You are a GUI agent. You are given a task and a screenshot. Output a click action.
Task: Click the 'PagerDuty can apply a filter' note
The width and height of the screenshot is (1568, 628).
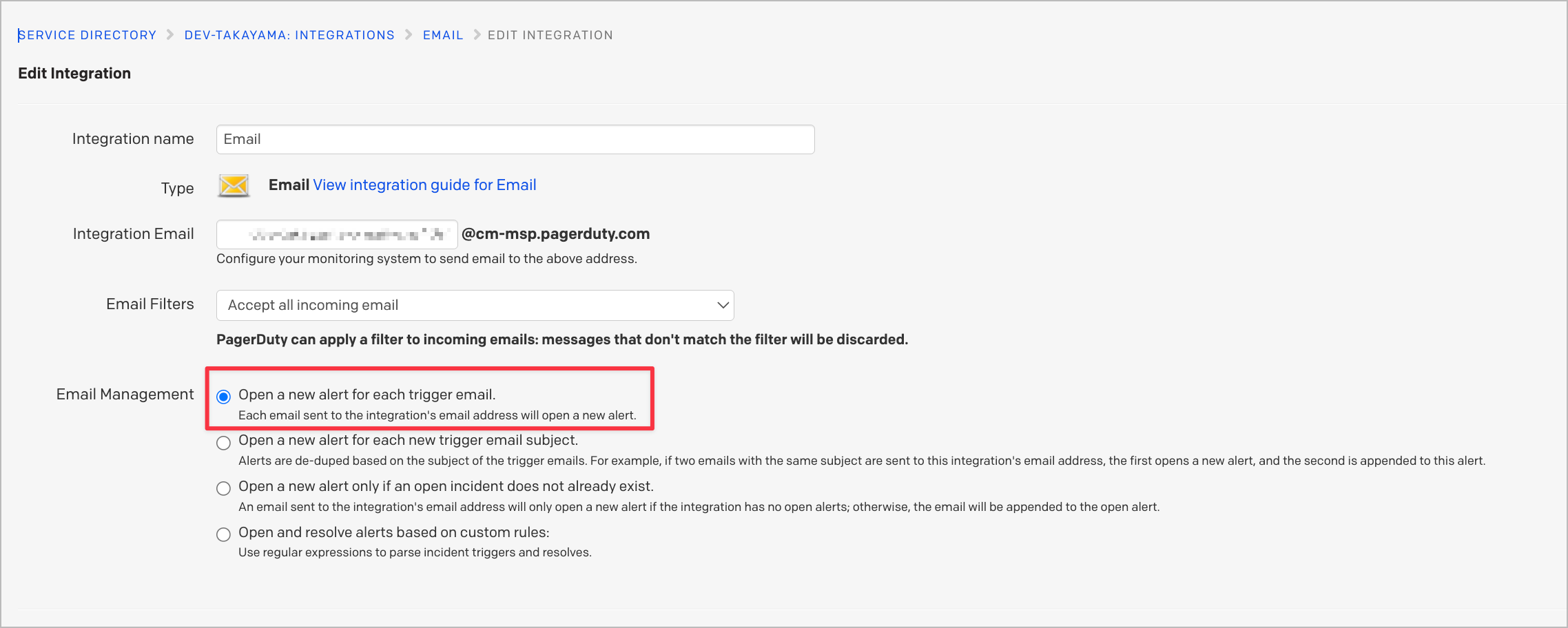562,339
